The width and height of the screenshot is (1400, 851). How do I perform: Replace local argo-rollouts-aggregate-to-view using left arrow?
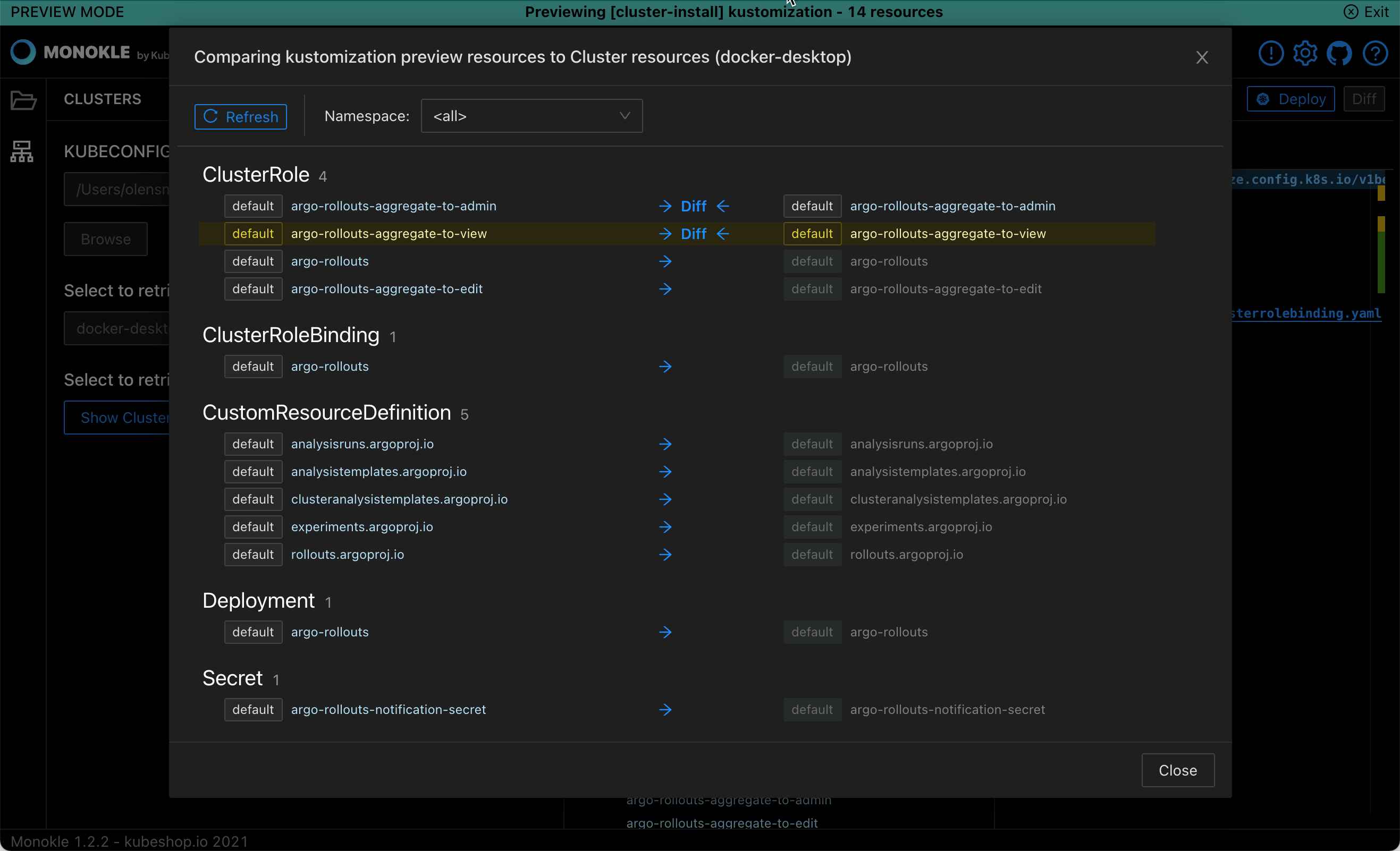[723, 234]
